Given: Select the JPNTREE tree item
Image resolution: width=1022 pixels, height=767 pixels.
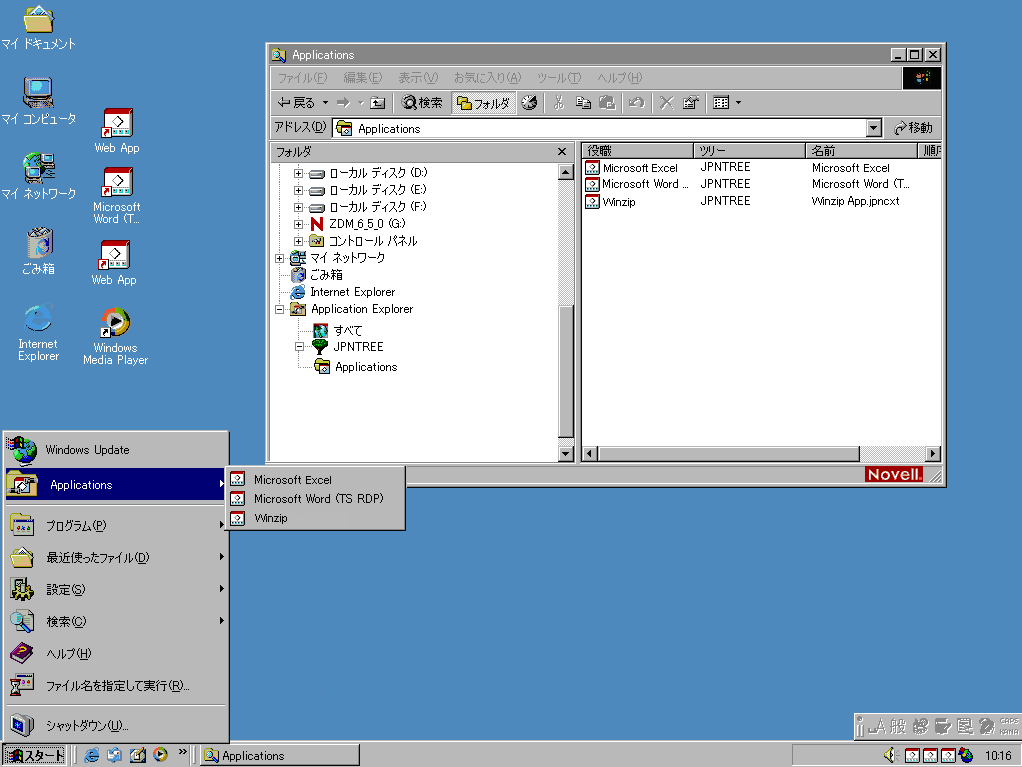Looking at the screenshot, I should pyautogui.click(x=358, y=347).
